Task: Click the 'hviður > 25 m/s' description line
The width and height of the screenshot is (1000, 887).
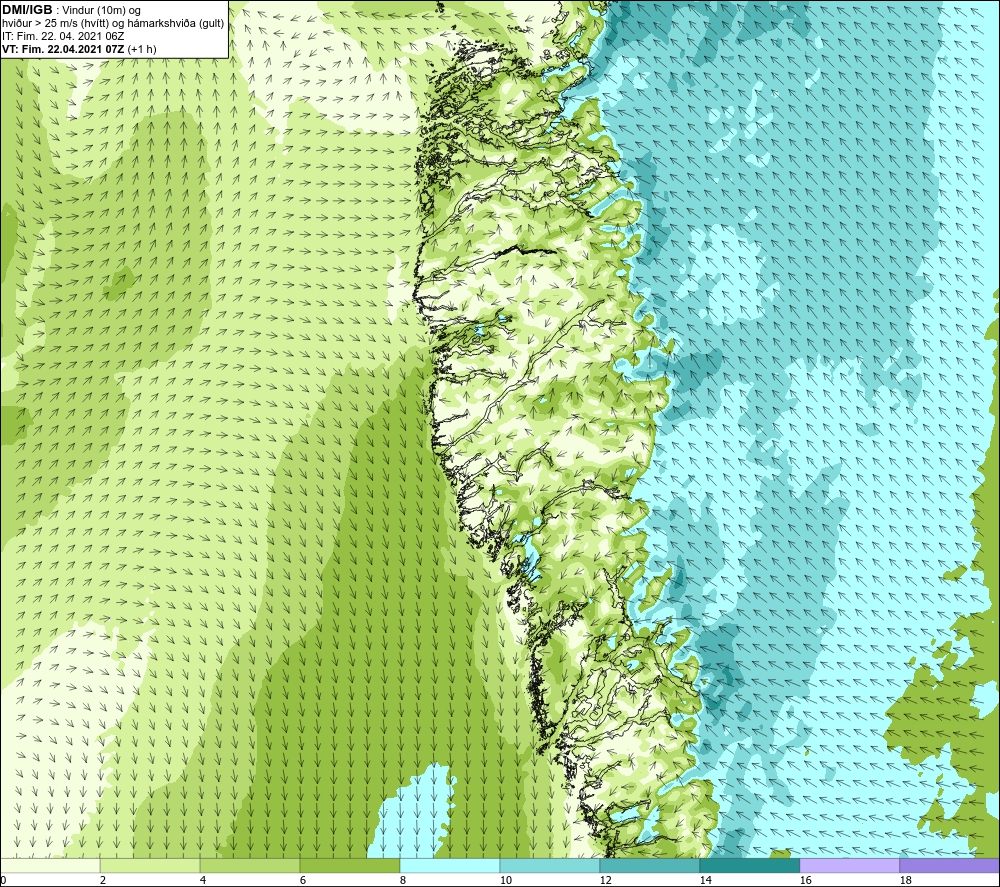Action: [113, 24]
